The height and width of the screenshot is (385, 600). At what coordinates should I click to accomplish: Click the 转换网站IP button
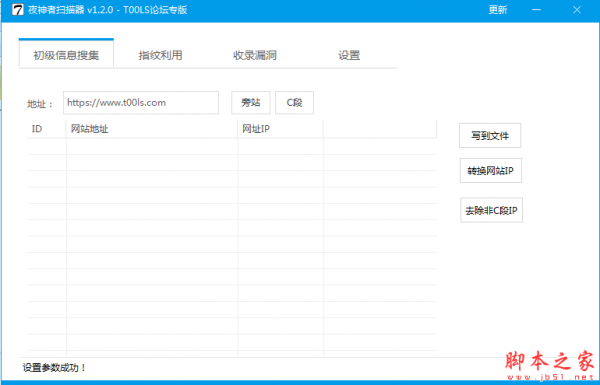[x=491, y=170]
